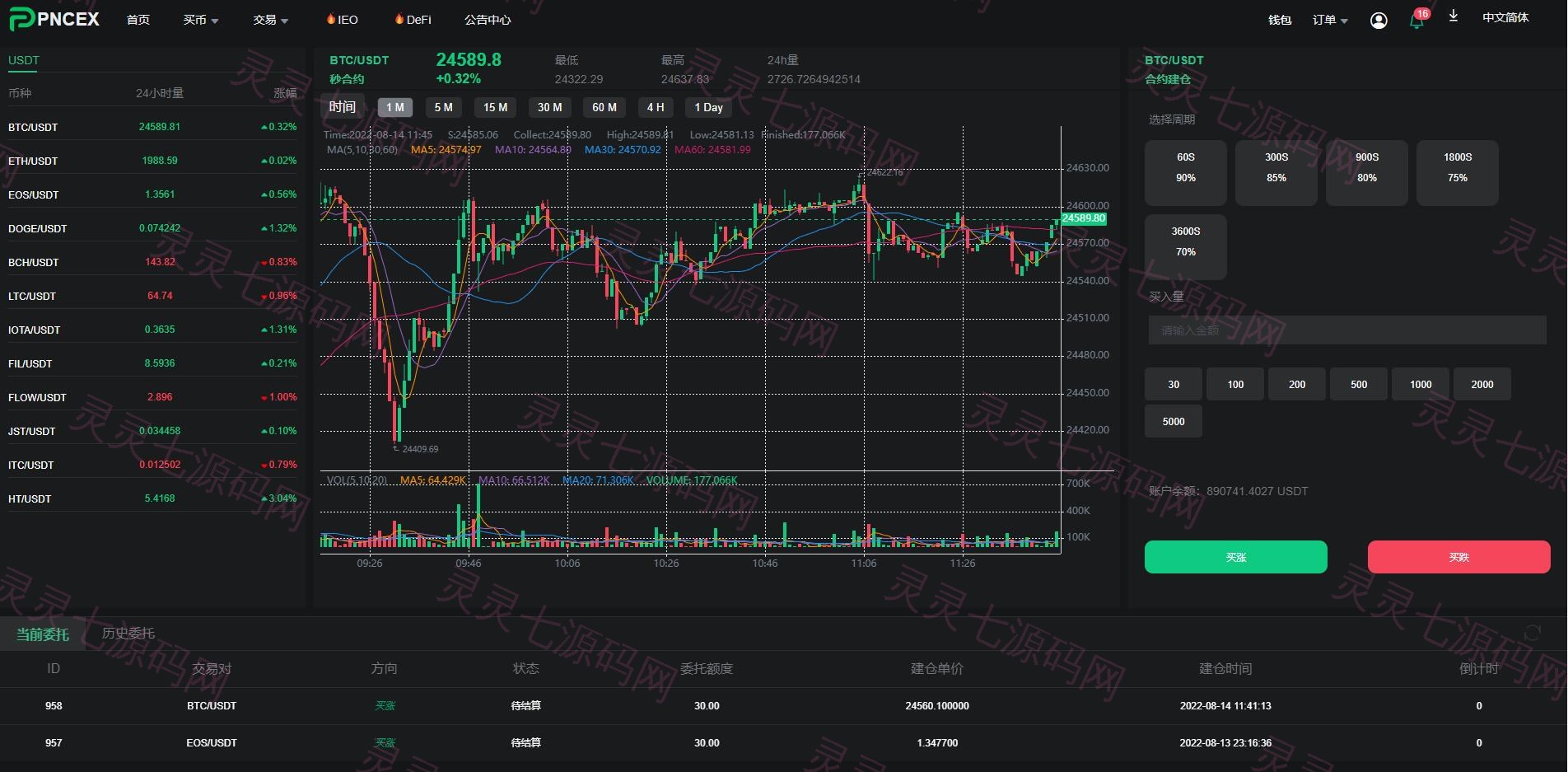This screenshot has height=772, width=1568.
Task: Go to 首页 home page
Action: pos(138,20)
